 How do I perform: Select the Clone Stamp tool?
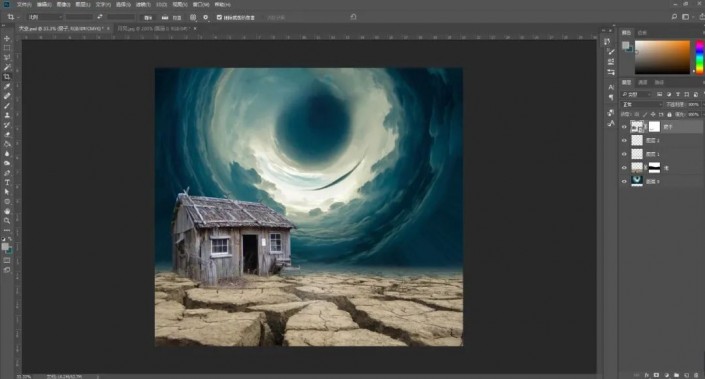pos(7,115)
